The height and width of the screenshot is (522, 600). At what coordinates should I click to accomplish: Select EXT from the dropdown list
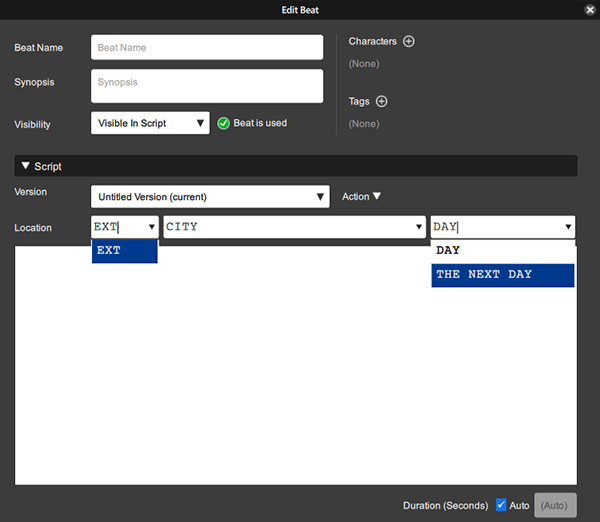tap(124, 251)
